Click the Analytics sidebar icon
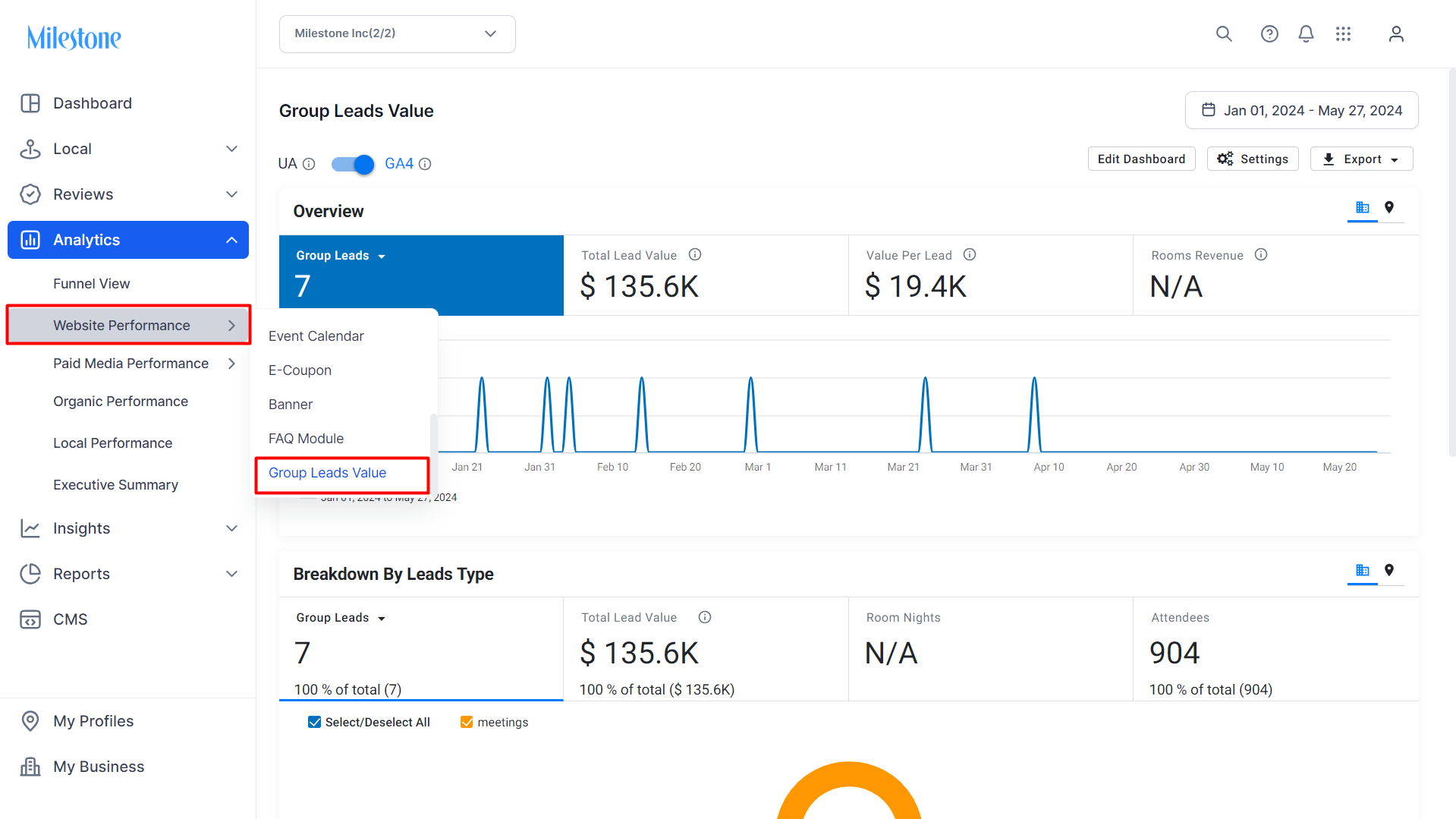 click(30, 240)
